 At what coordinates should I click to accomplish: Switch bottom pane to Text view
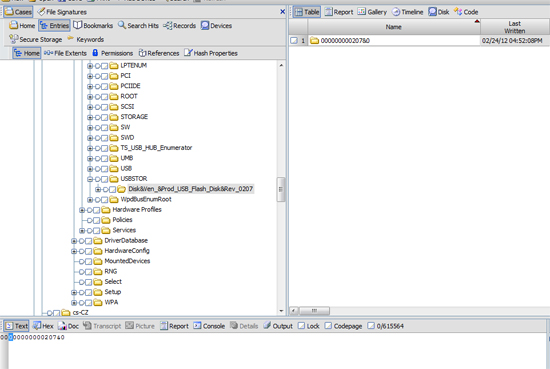point(16,326)
